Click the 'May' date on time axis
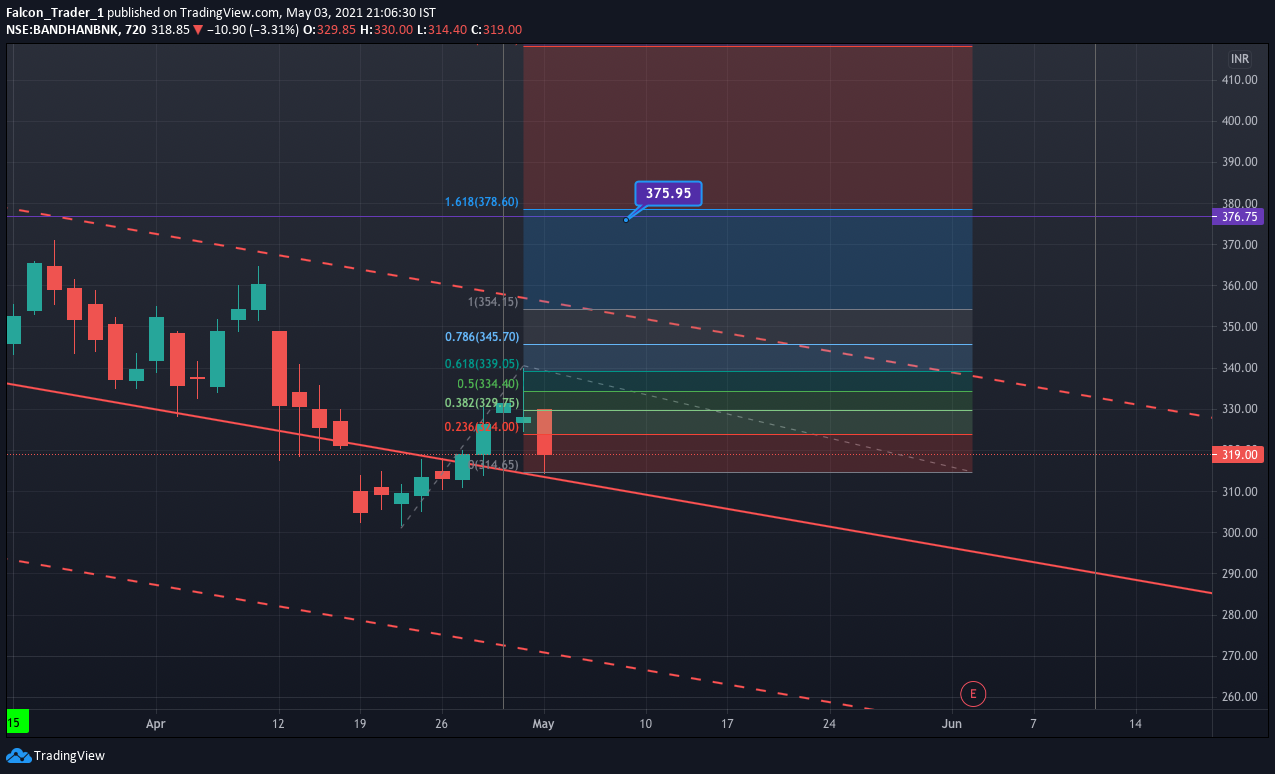Viewport: 1275px width, 774px height. (x=543, y=722)
